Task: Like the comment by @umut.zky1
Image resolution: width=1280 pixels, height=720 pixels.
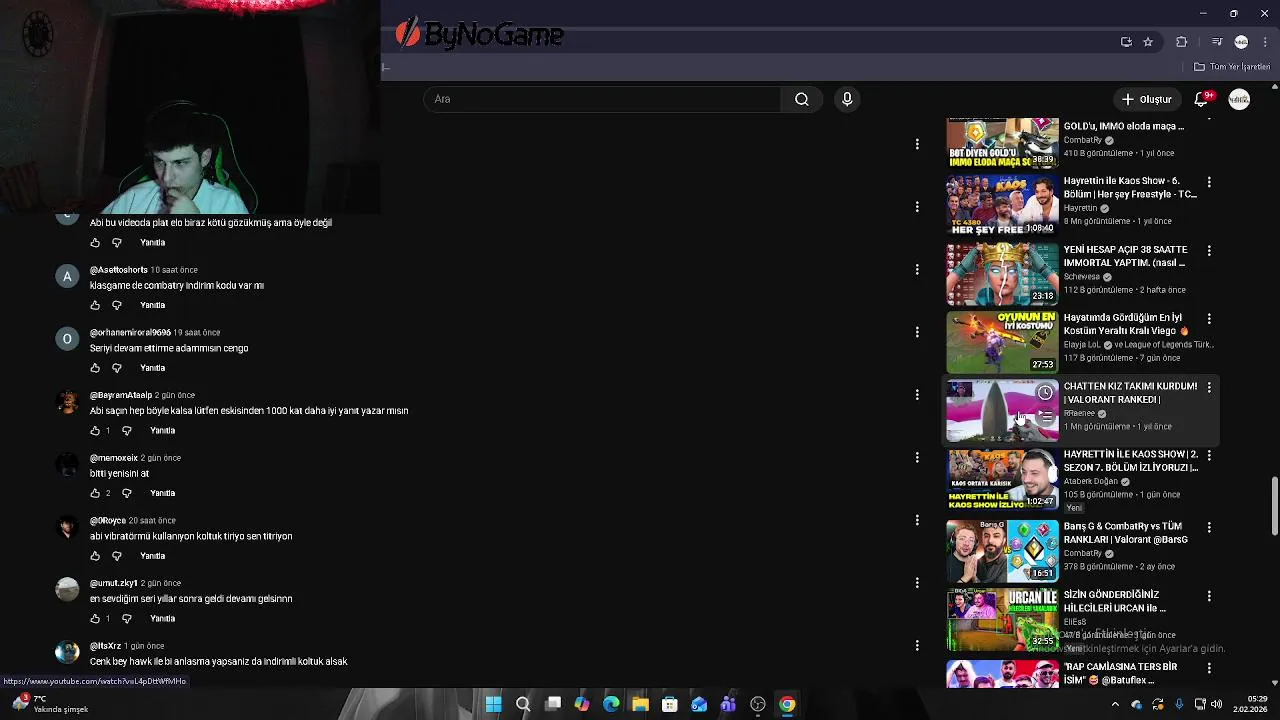Action: tap(95, 618)
